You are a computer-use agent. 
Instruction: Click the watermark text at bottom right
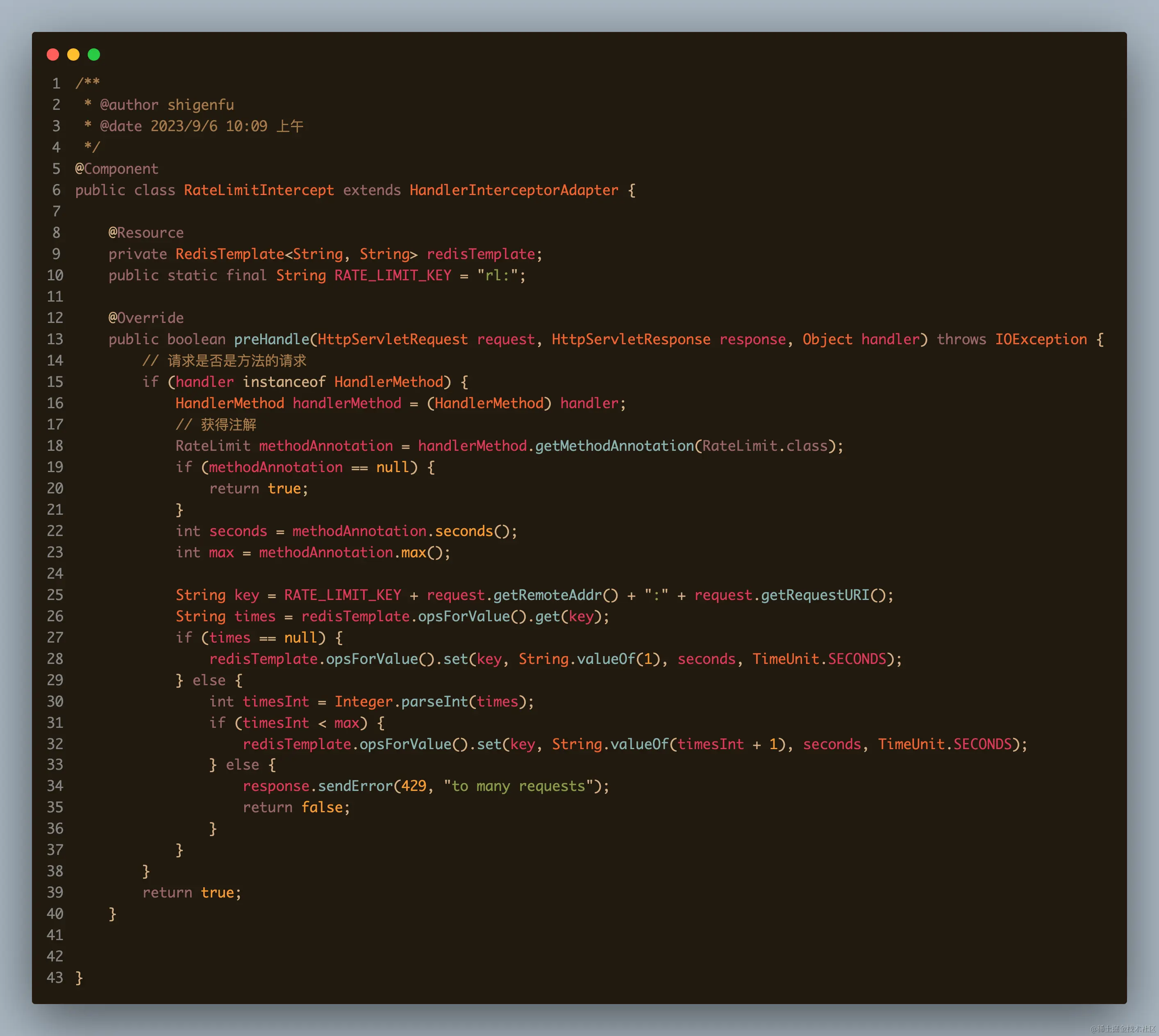coord(1123,1029)
